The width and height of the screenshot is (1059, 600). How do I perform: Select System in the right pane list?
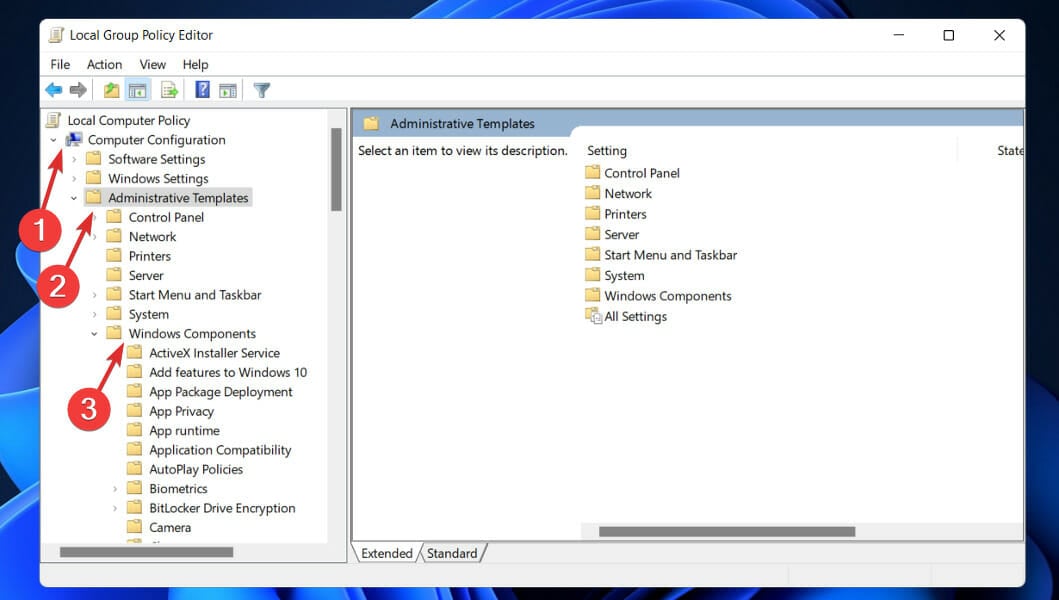click(624, 276)
